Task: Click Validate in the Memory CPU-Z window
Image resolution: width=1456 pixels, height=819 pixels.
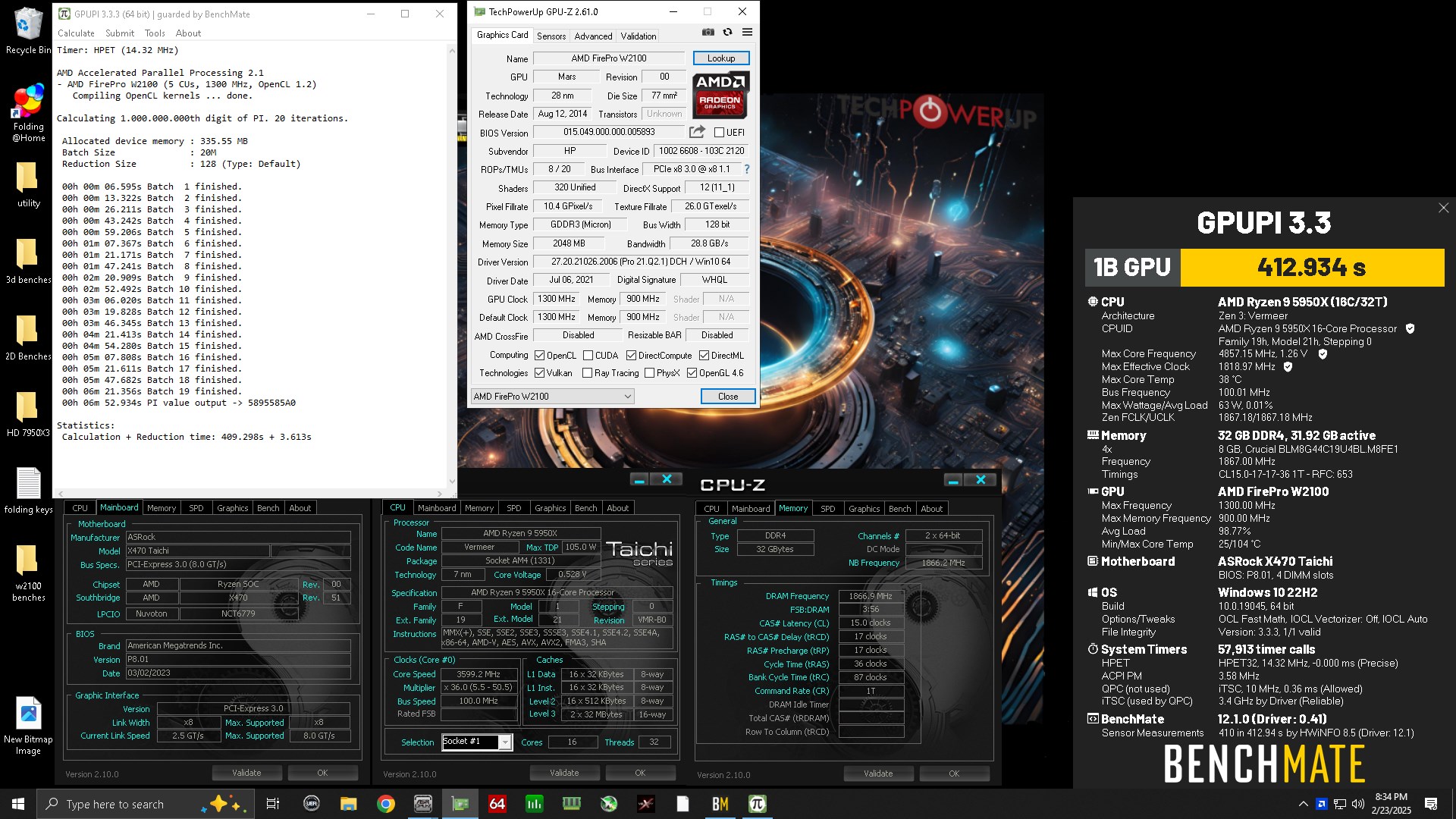Action: point(878,773)
